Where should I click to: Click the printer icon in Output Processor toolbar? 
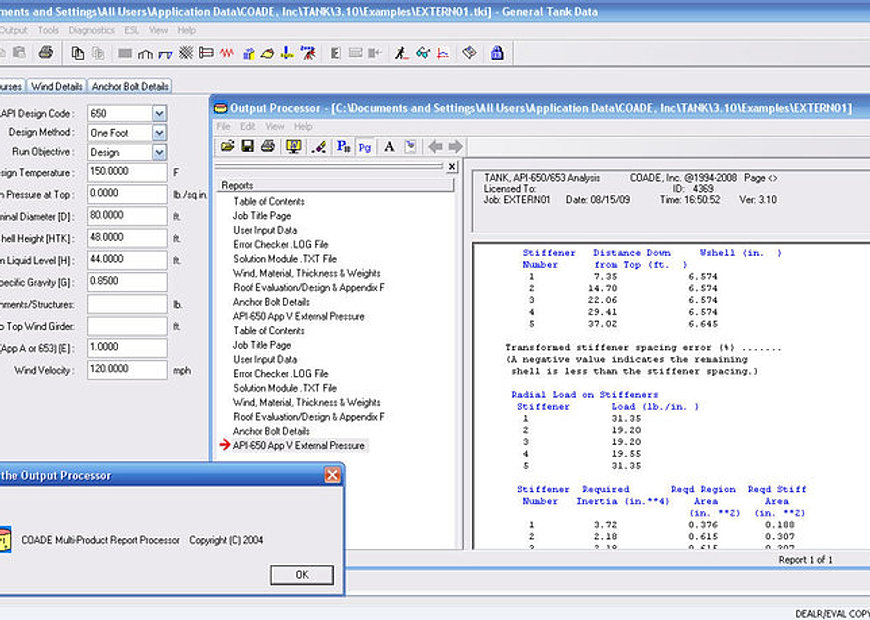click(x=267, y=146)
